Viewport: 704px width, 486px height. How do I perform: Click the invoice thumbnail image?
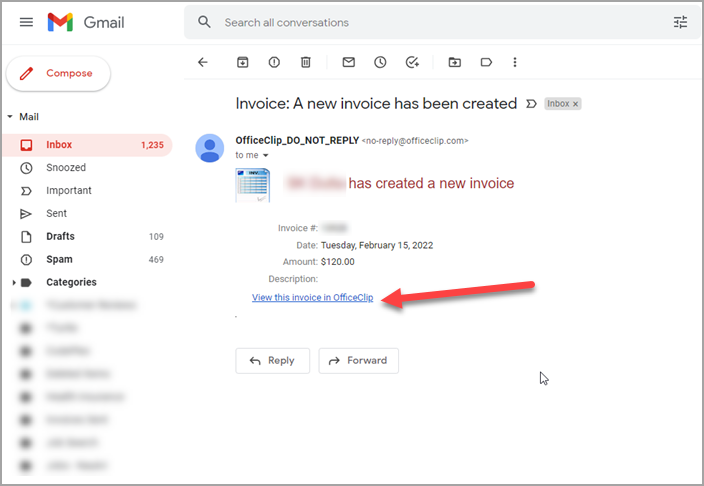click(252, 185)
